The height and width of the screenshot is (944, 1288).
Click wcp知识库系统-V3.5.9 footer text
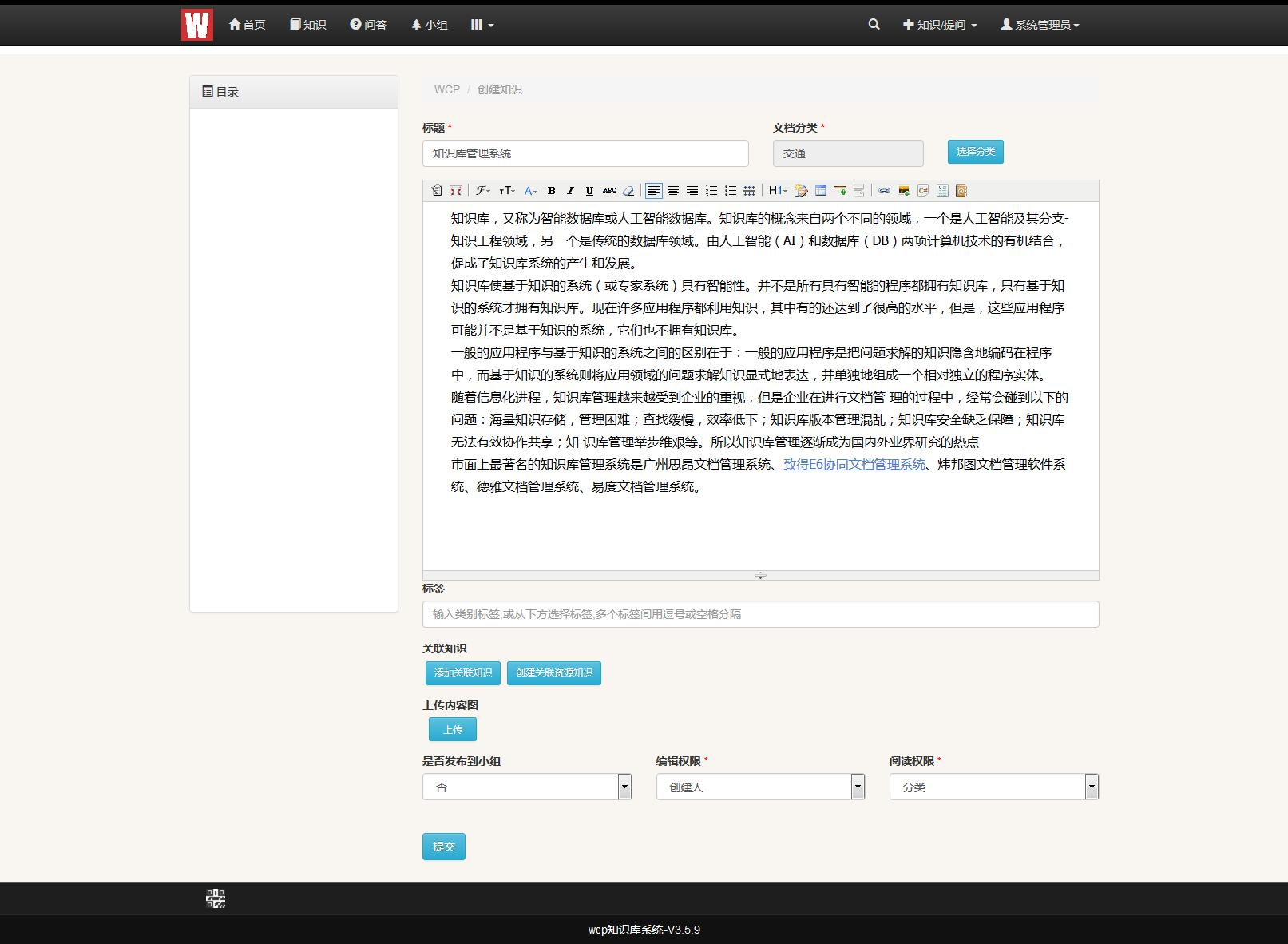644,930
